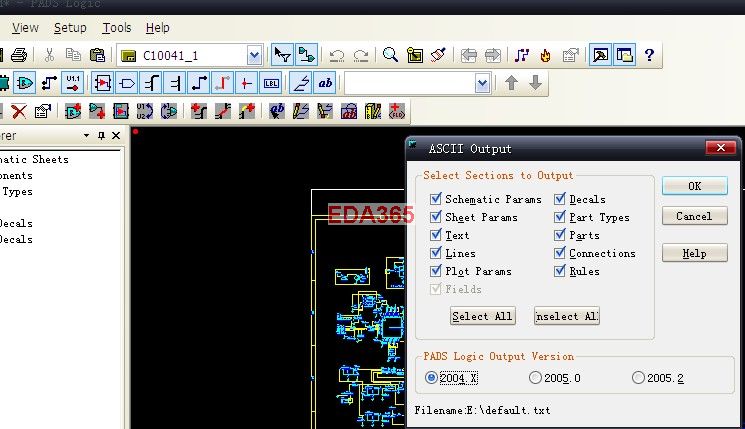Click the Undo arrow icon
The image size is (745, 429).
(x=337, y=56)
